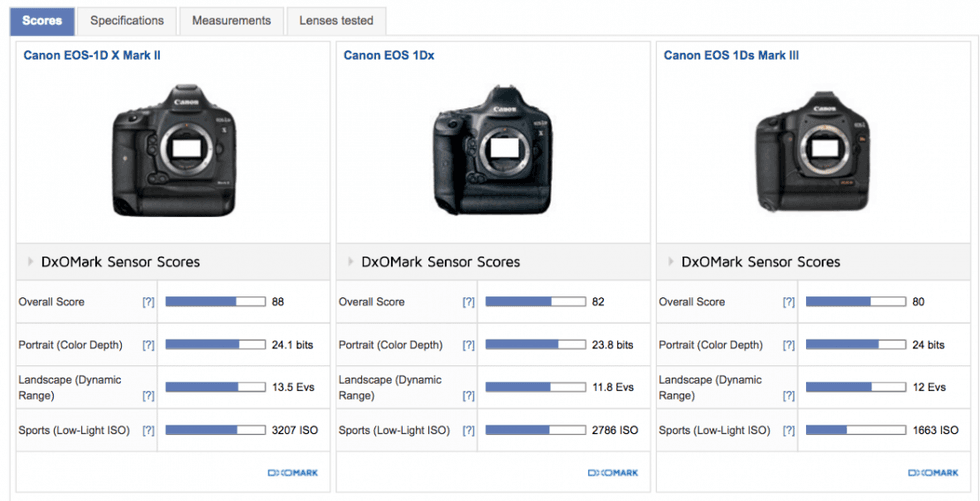Select the '24.1 bits' value text
The image size is (980, 501).
[292, 345]
